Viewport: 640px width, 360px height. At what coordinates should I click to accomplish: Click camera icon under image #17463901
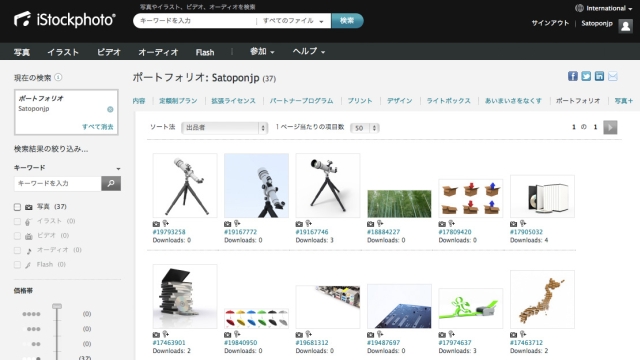(156, 335)
